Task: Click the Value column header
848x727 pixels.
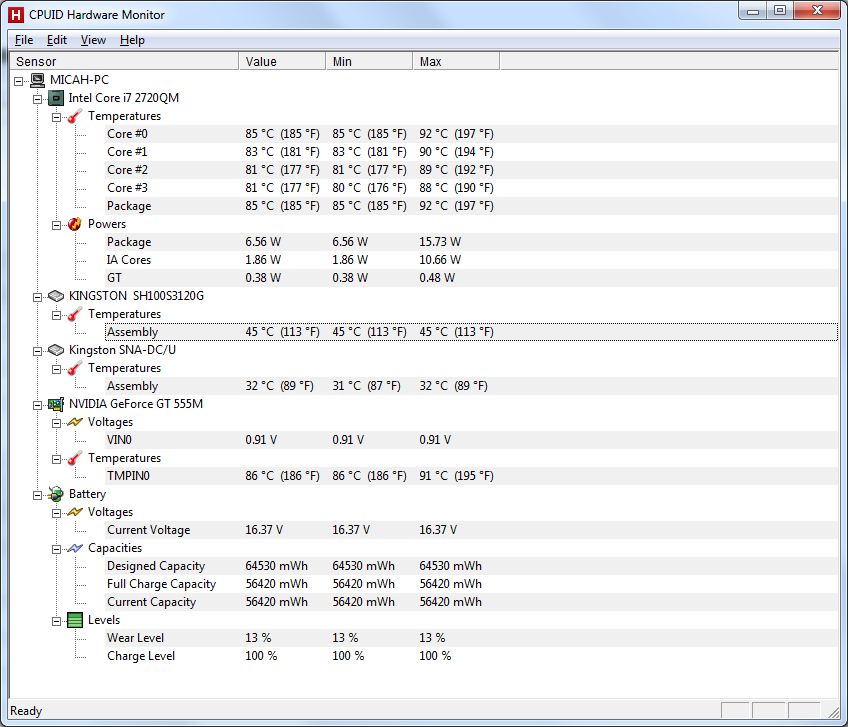Action: 282,61
